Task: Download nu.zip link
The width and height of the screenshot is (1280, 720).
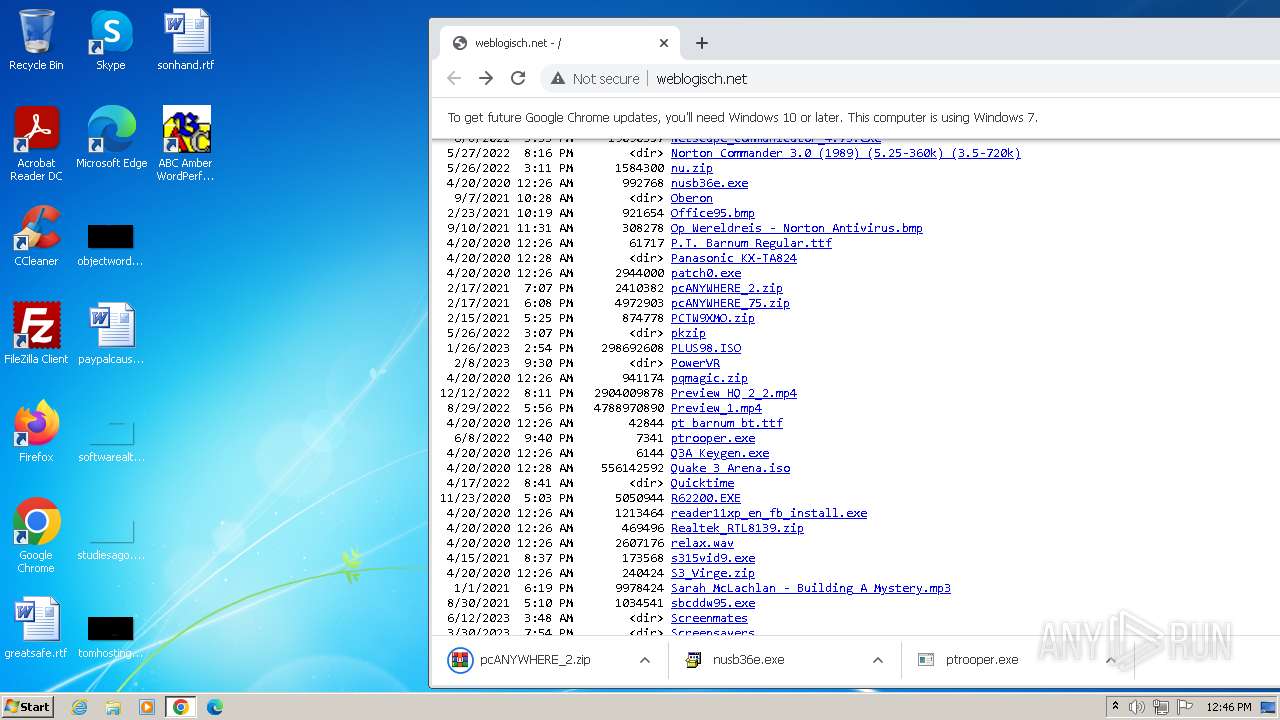Action: coord(691,168)
